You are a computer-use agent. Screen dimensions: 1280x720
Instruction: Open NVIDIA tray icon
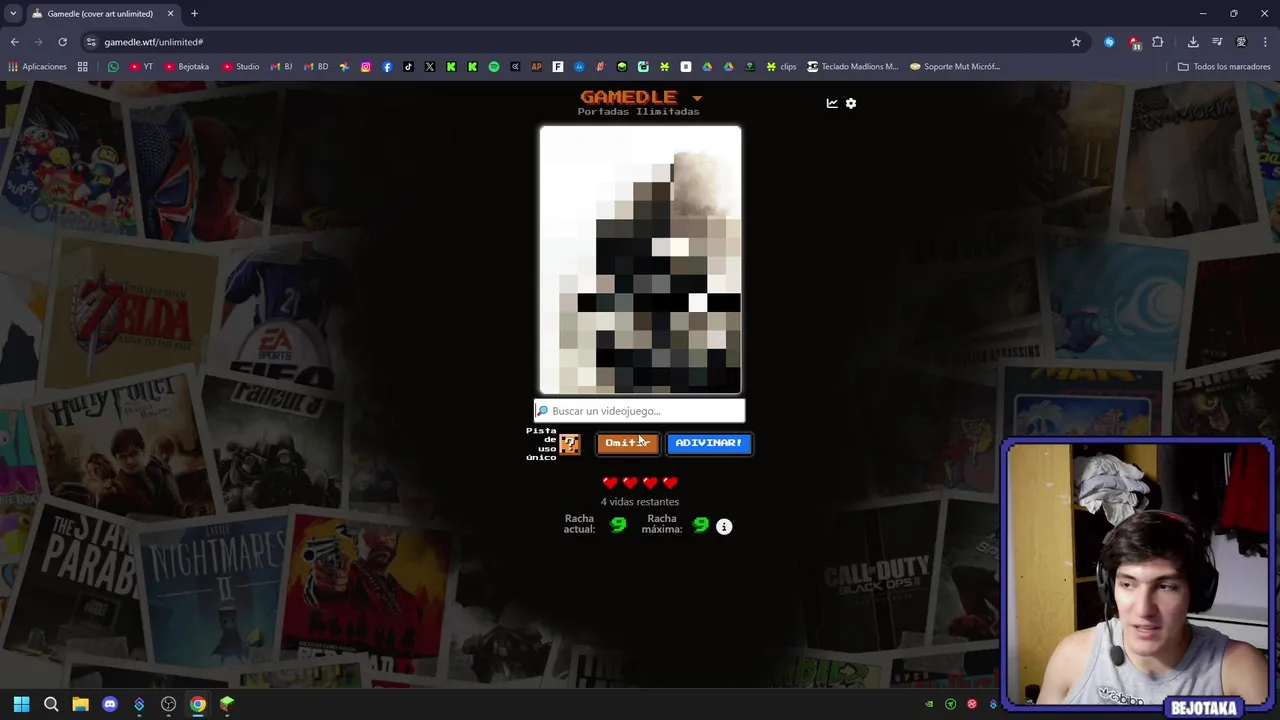tap(929, 704)
